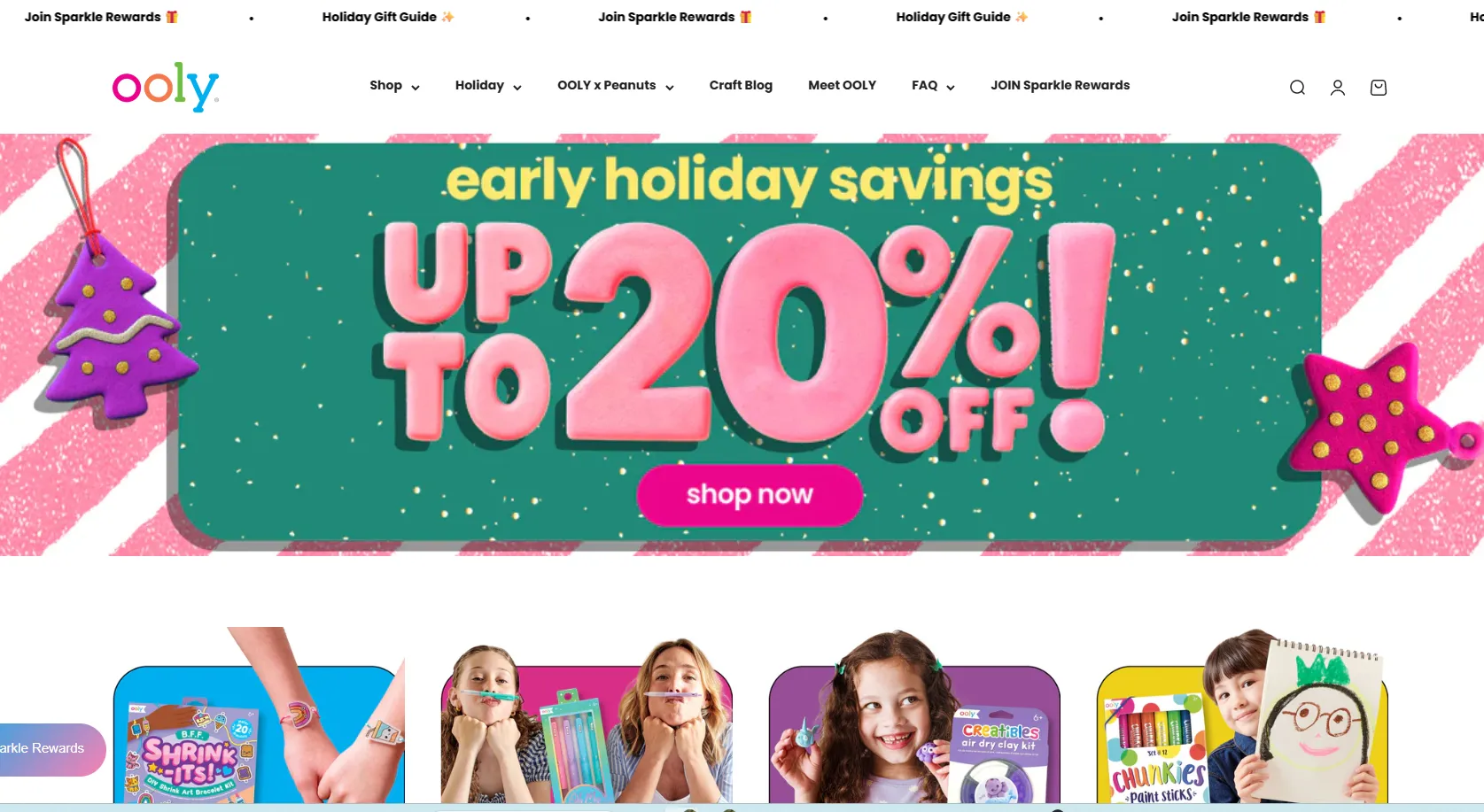Open the account profile icon
This screenshot has width=1484, height=812.
coord(1338,87)
